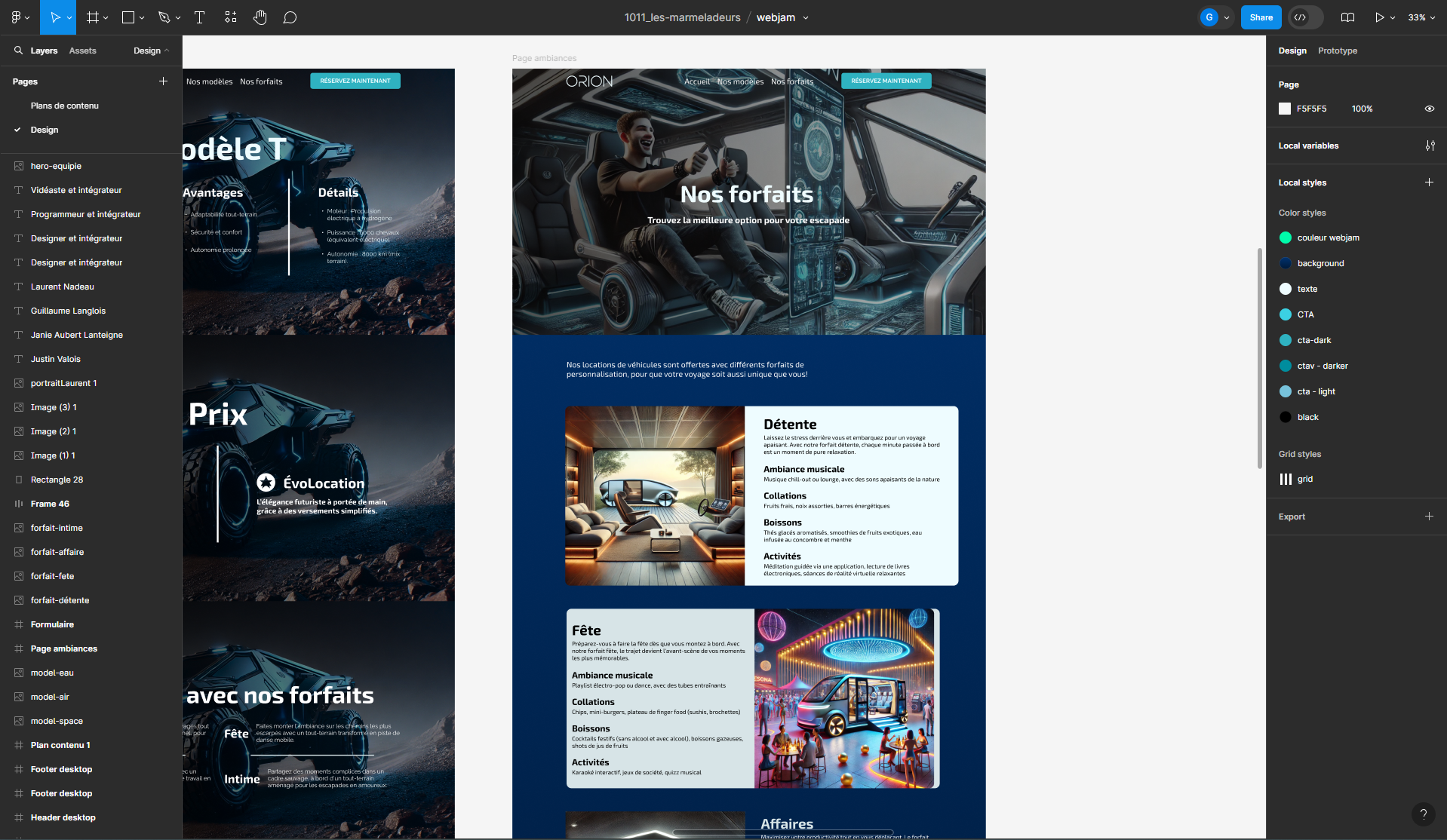Switch to the Assets tab
The width and height of the screenshot is (1447, 840).
82,51
